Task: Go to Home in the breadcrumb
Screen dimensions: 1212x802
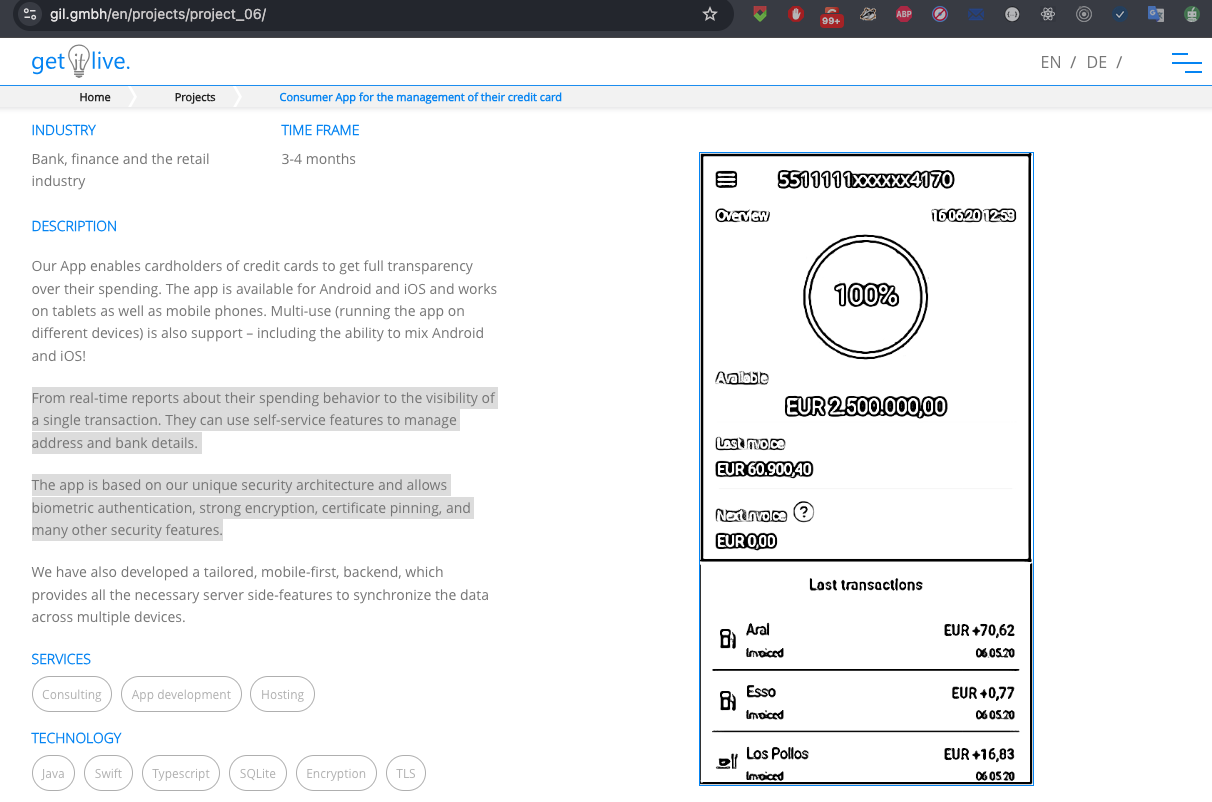Action: pyautogui.click(x=95, y=97)
